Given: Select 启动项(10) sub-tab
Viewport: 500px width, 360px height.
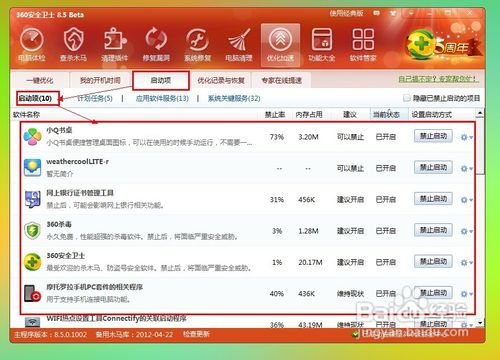Looking at the screenshot, I should (35, 98).
